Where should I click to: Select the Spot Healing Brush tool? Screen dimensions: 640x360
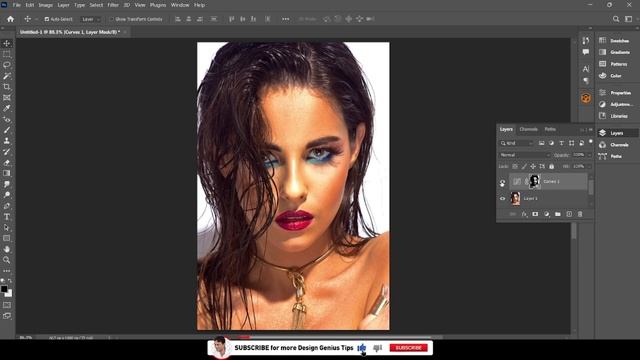tap(7, 119)
